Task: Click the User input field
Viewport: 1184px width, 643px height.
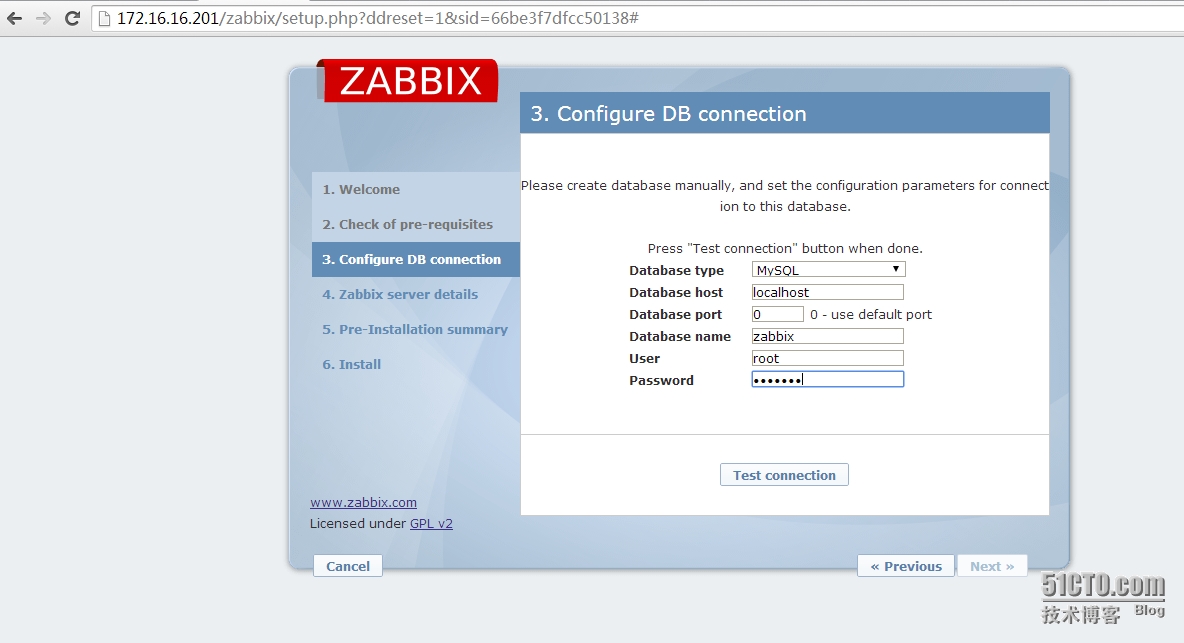Action: pyautogui.click(x=828, y=358)
